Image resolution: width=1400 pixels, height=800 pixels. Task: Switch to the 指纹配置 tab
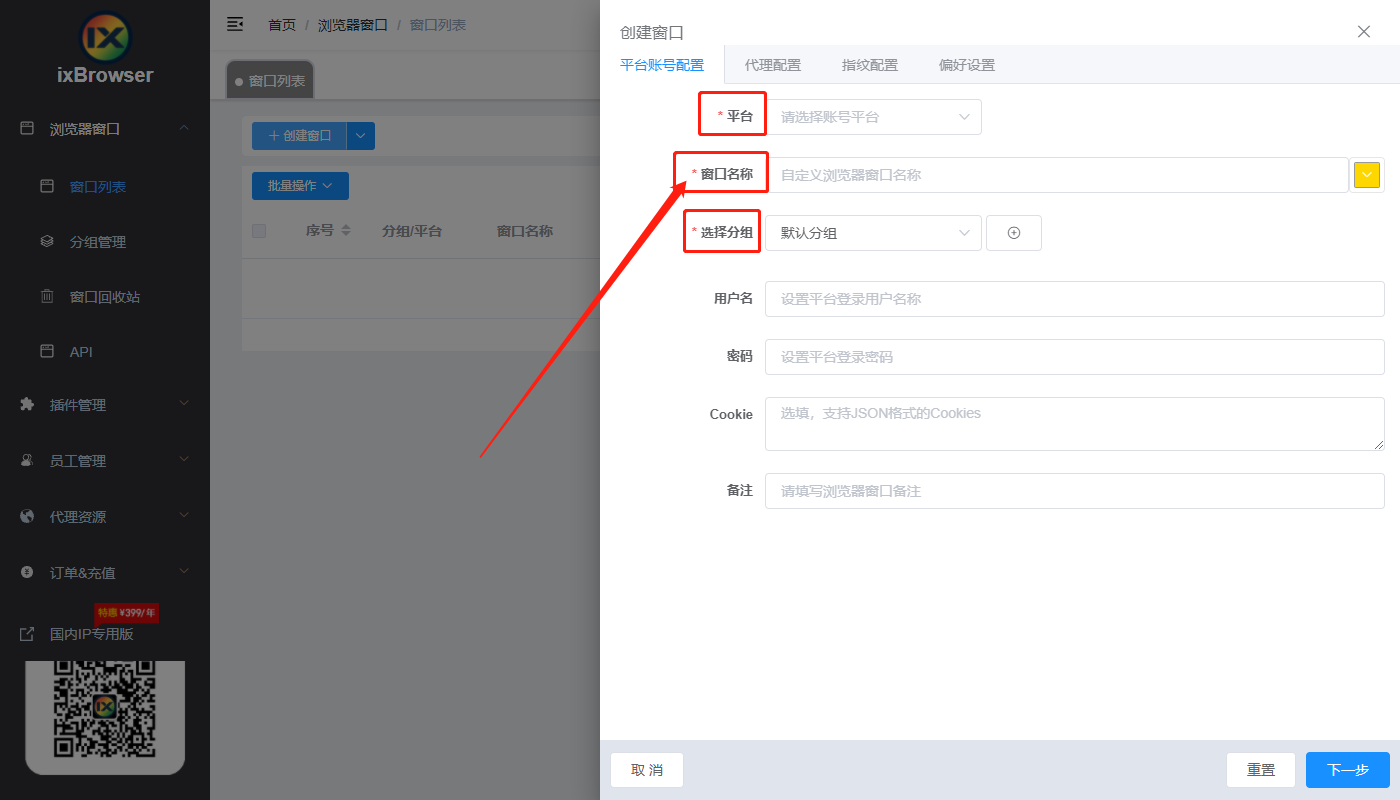click(869, 64)
